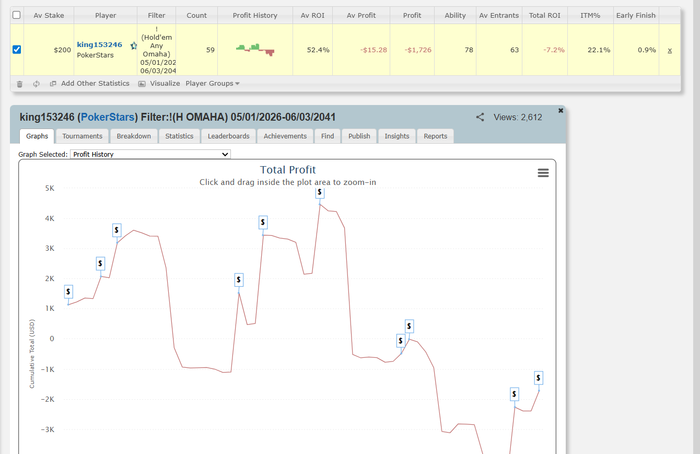
Task: Open the Graph Selected Profit History dropdown
Action: pyautogui.click(x=150, y=154)
